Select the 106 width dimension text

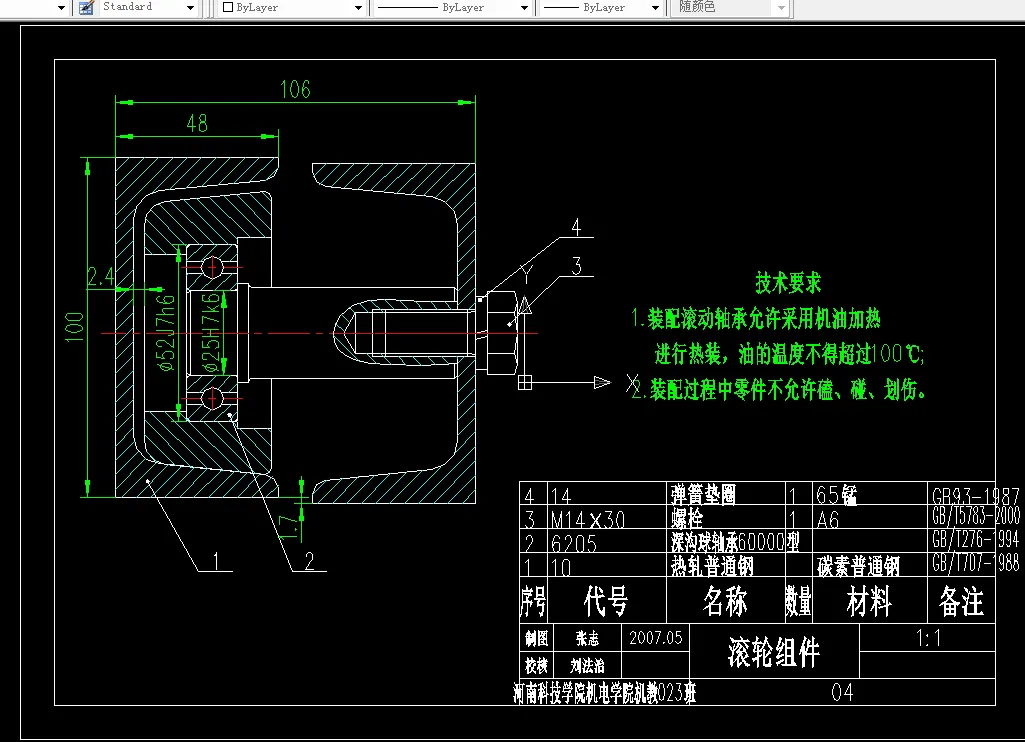click(295, 89)
